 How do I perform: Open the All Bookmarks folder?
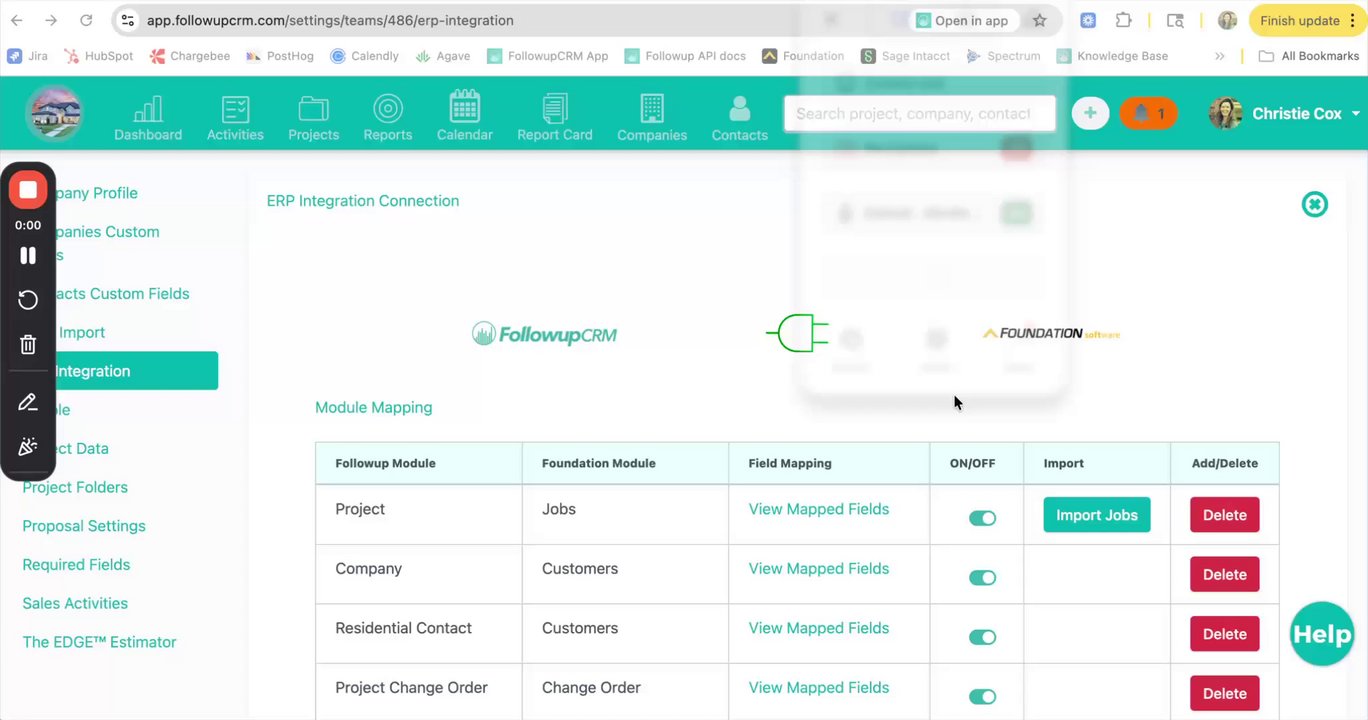click(x=1308, y=56)
